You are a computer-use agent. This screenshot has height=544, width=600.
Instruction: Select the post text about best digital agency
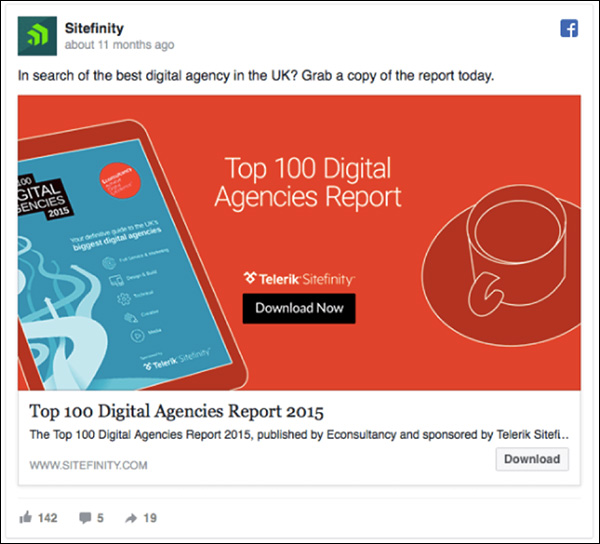pyautogui.click(x=256, y=76)
